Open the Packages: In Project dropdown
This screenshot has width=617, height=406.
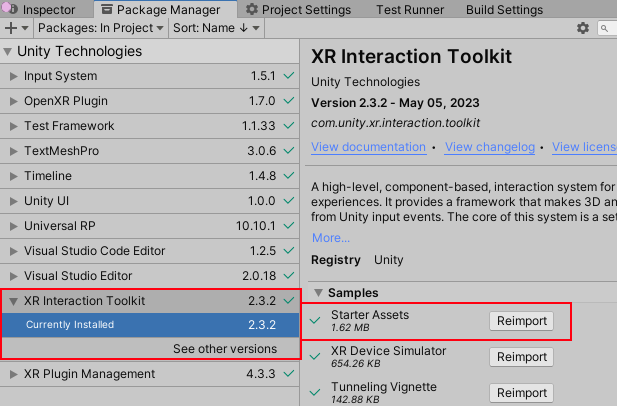coord(90,29)
